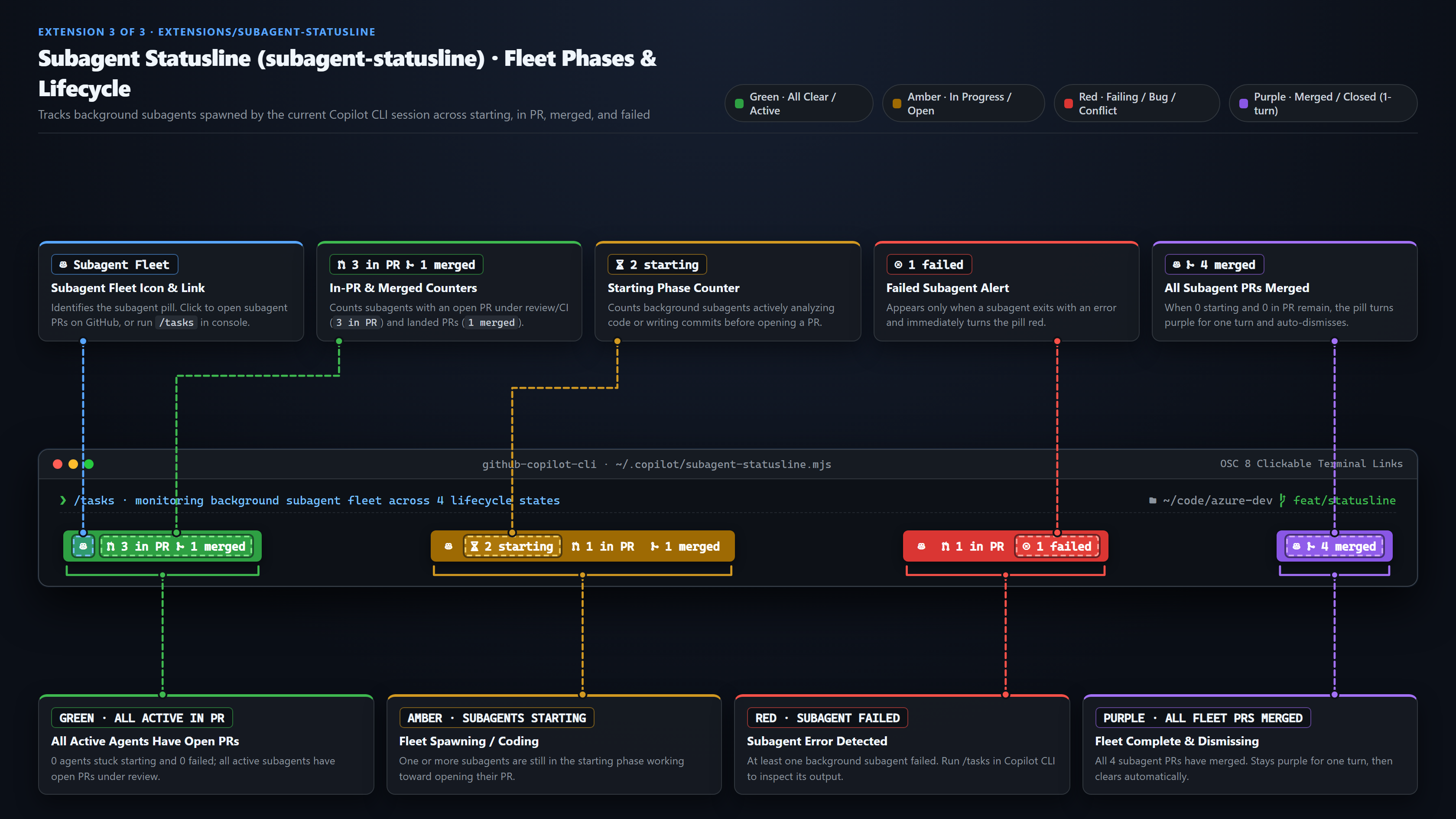Click the red swatch in the Failing legend

click(x=1068, y=104)
